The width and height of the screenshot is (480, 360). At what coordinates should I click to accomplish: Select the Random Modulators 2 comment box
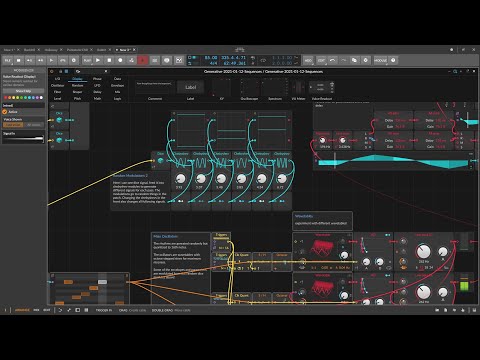point(140,191)
